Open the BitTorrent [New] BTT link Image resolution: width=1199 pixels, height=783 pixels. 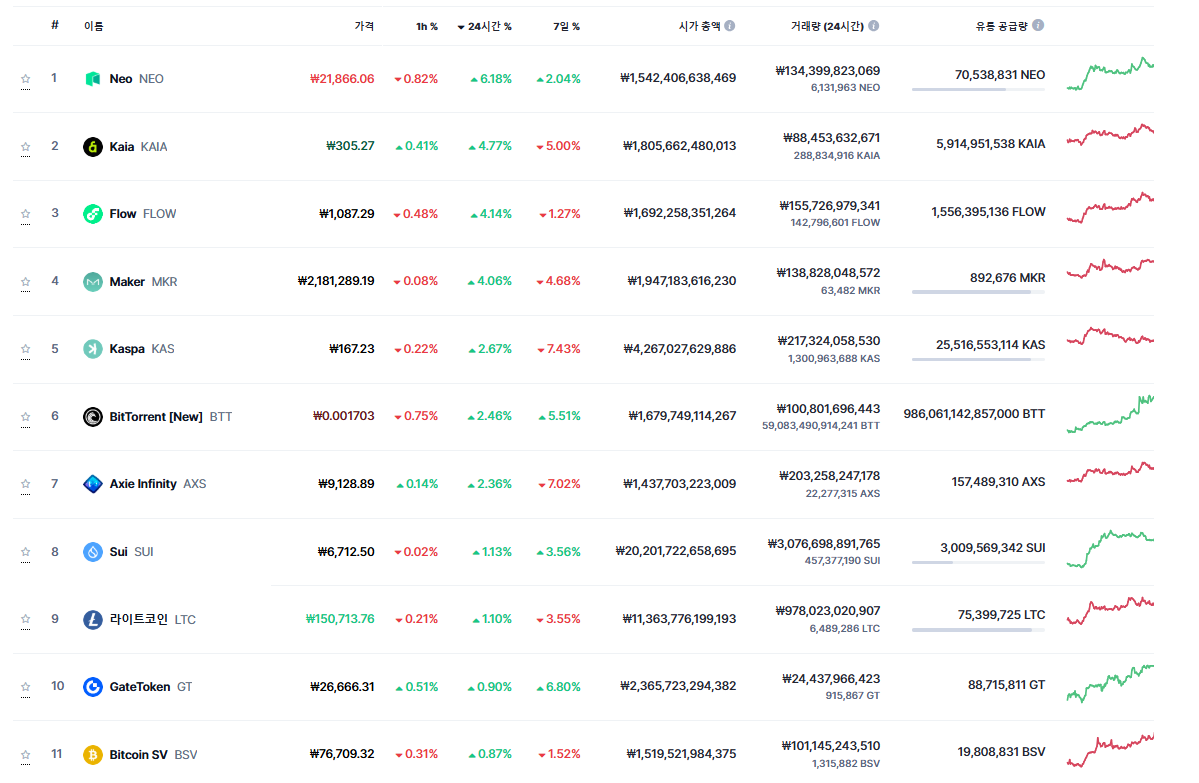click(171, 417)
